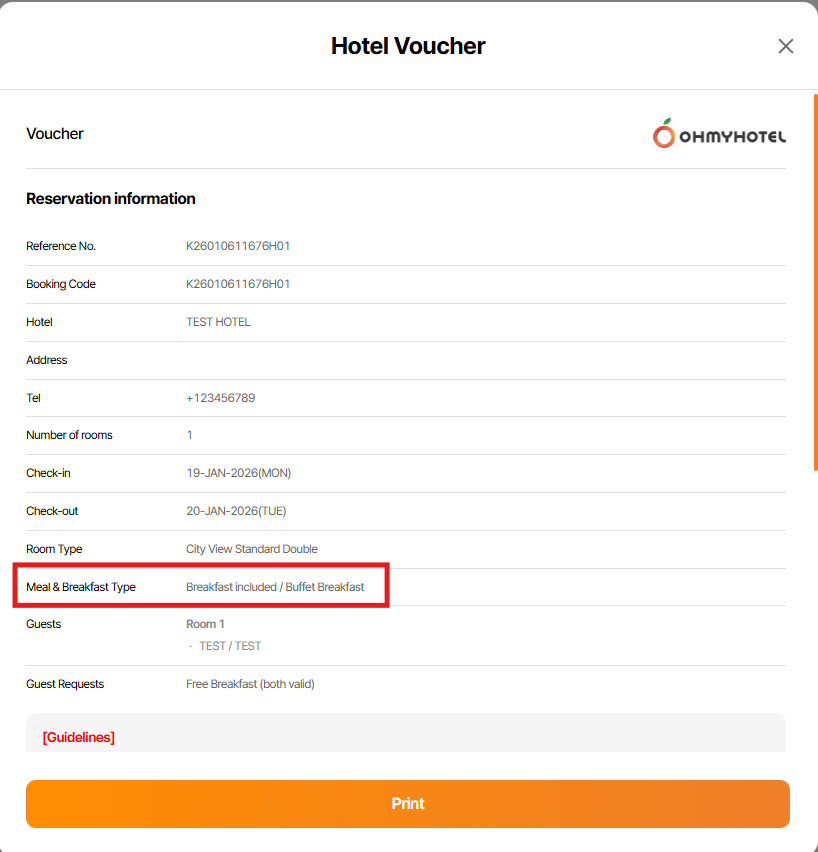Image resolution: width=818 pixels, height=852 pixels.
Task: Click the check-in date 19-JAN-2026(MON)
Action: [x=238, y=473]
